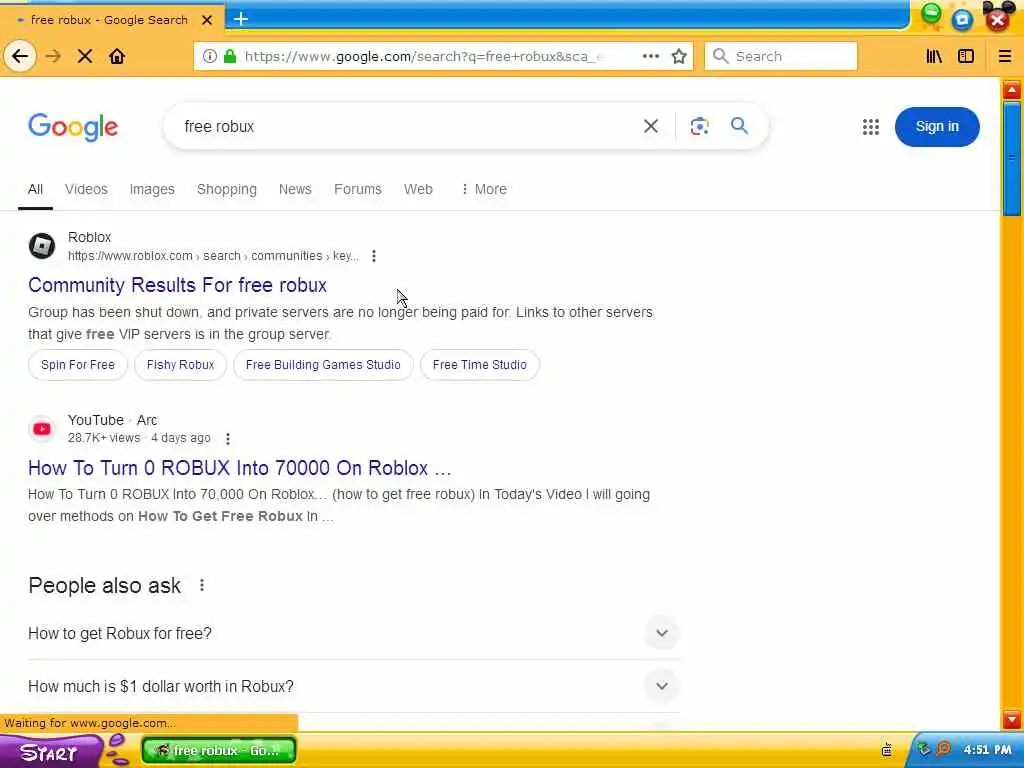Switch to the News tab
Viewport: 1024px width, 768px height.
(295, 189)
